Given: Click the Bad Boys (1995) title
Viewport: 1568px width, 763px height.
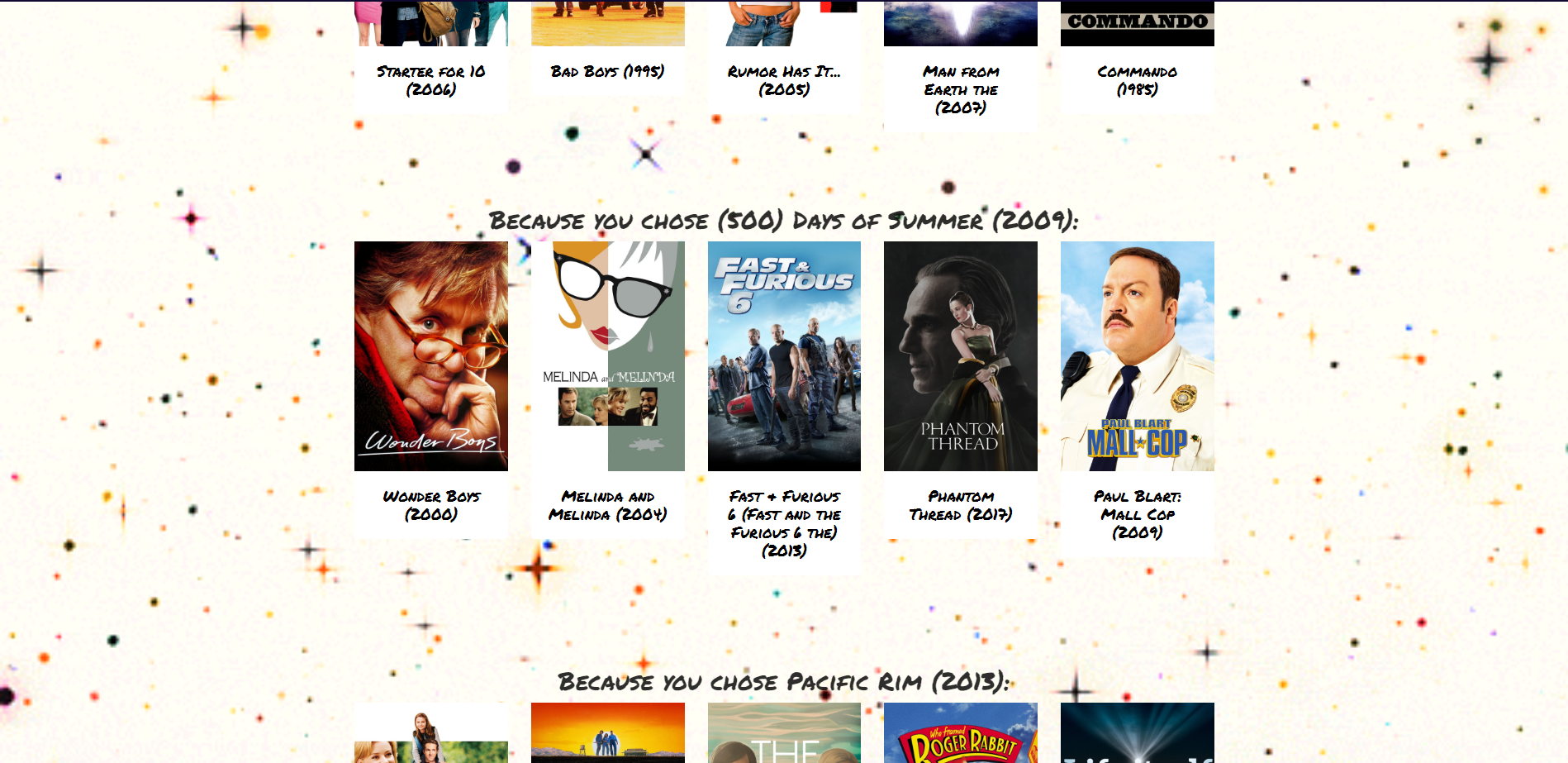Looking at the screenshot, I should 607,71.
